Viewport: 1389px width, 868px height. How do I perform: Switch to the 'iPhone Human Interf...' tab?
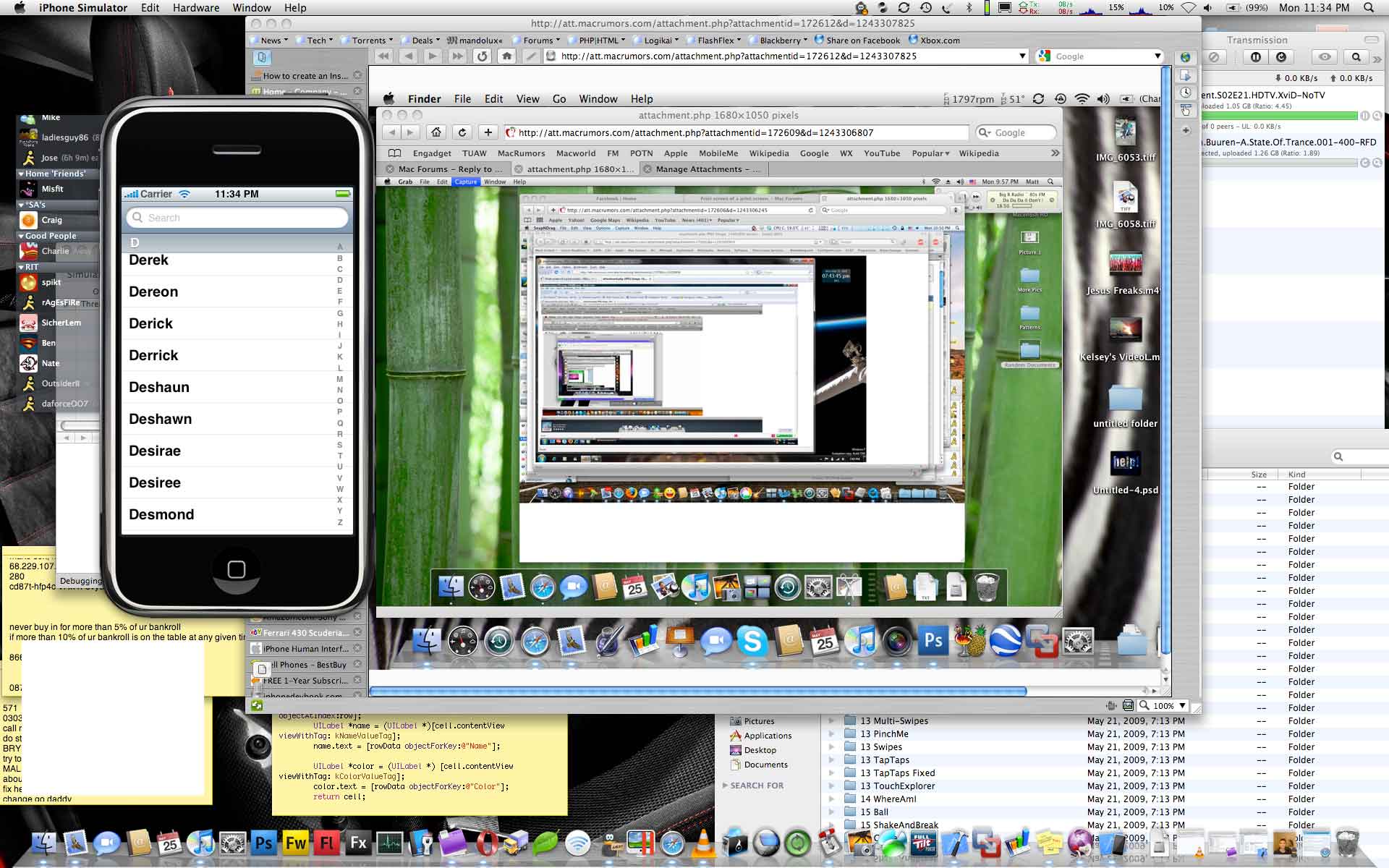point(306,649)
